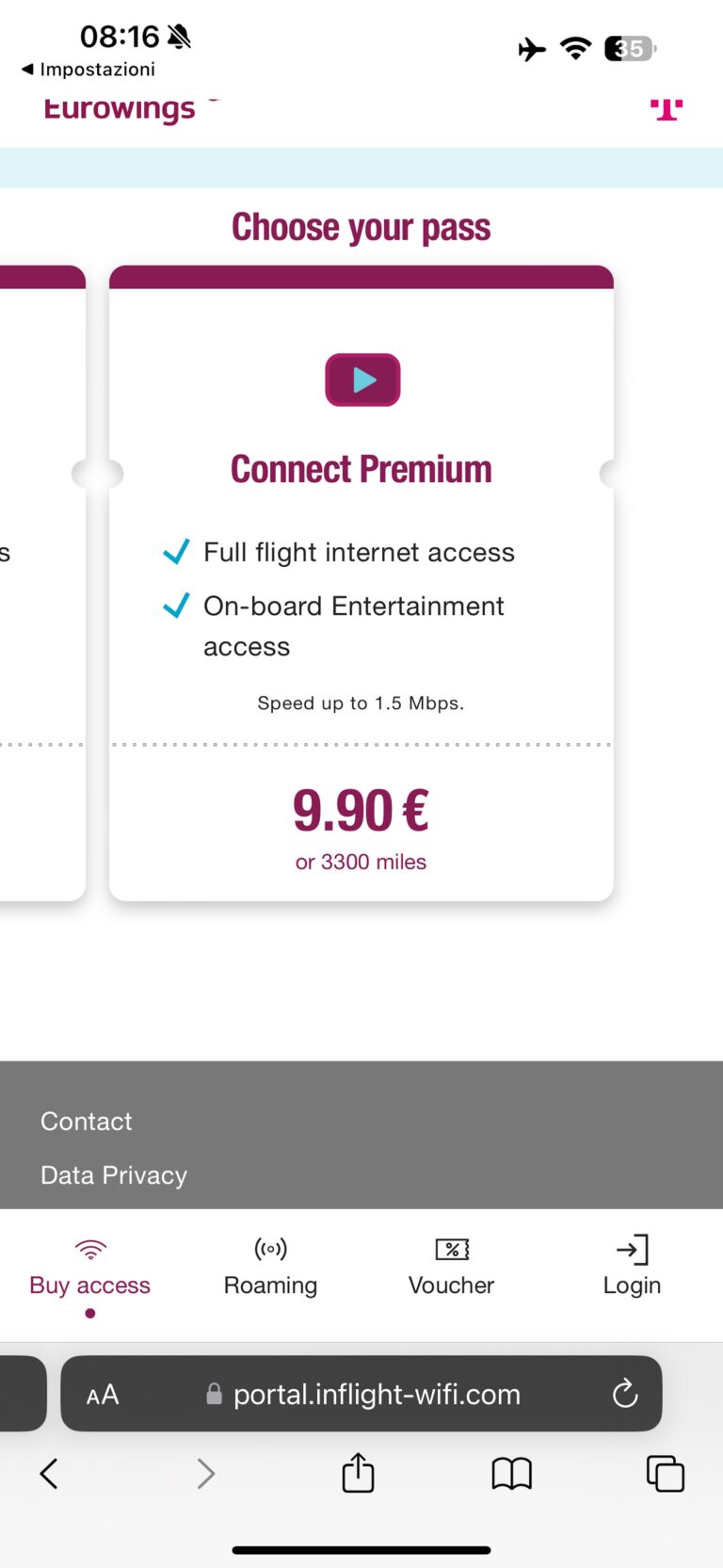Switch to the Roaming tab
Viewport: 723px width, 1568px height.
pos(270,1268)
